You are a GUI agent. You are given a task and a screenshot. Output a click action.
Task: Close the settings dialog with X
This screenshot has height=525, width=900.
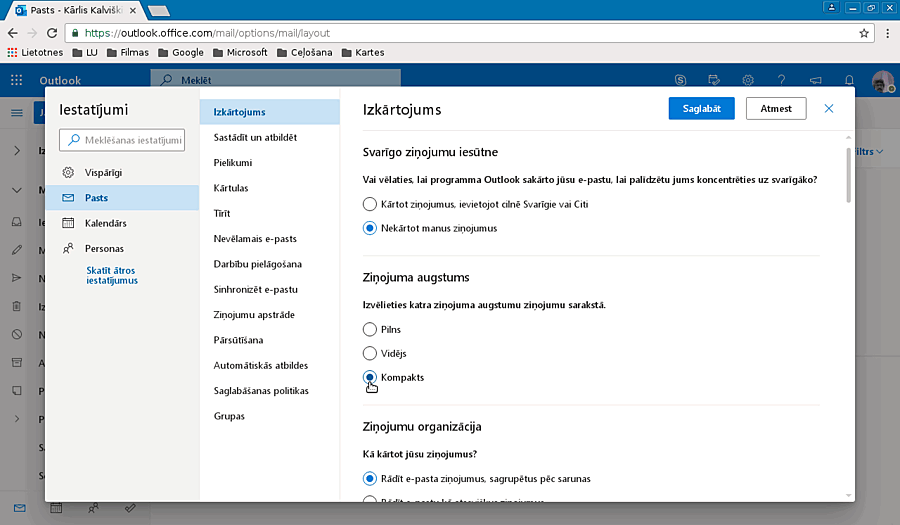click(828, 108)
